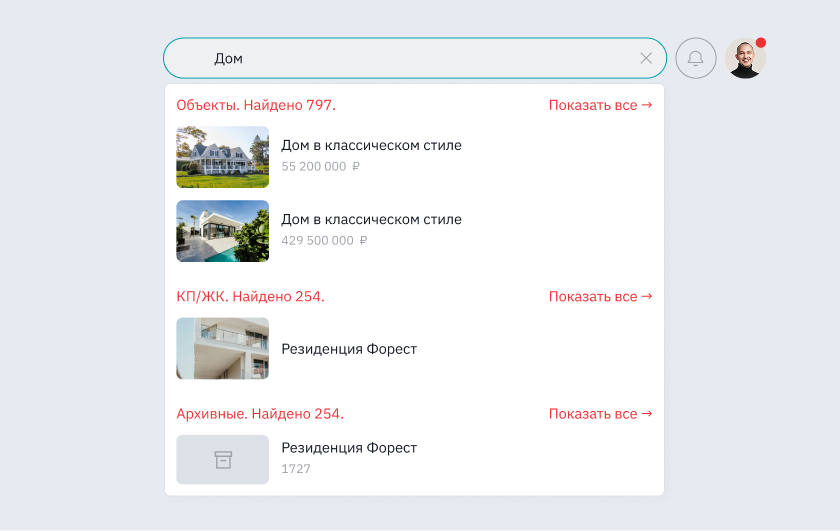Show all results for Объекты

pos(600,105)
